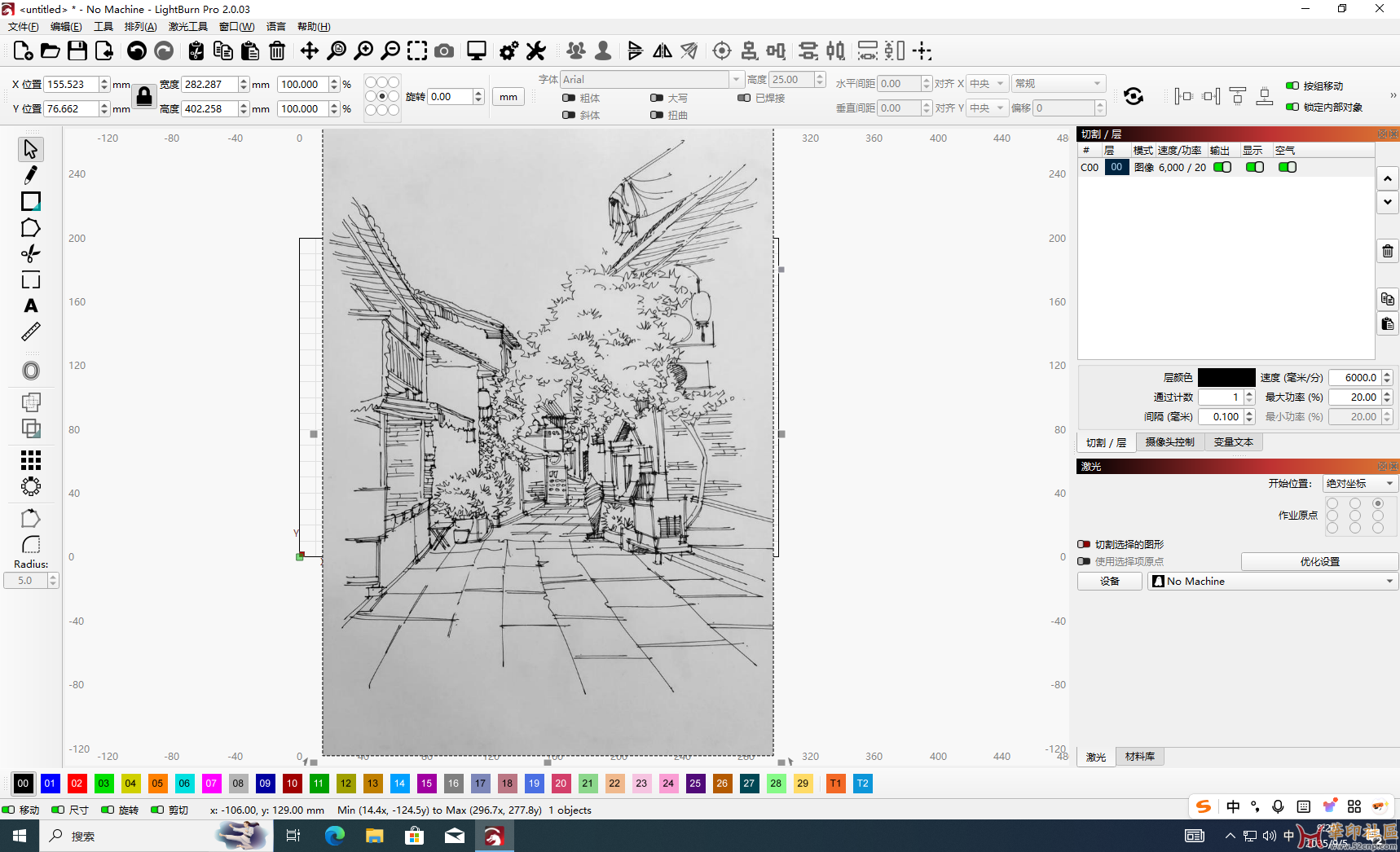This screenshot has height=852, width=1400.
Task: Select the rectangle drawing tool
Action: pyautogui.click(x=30, y=201)
